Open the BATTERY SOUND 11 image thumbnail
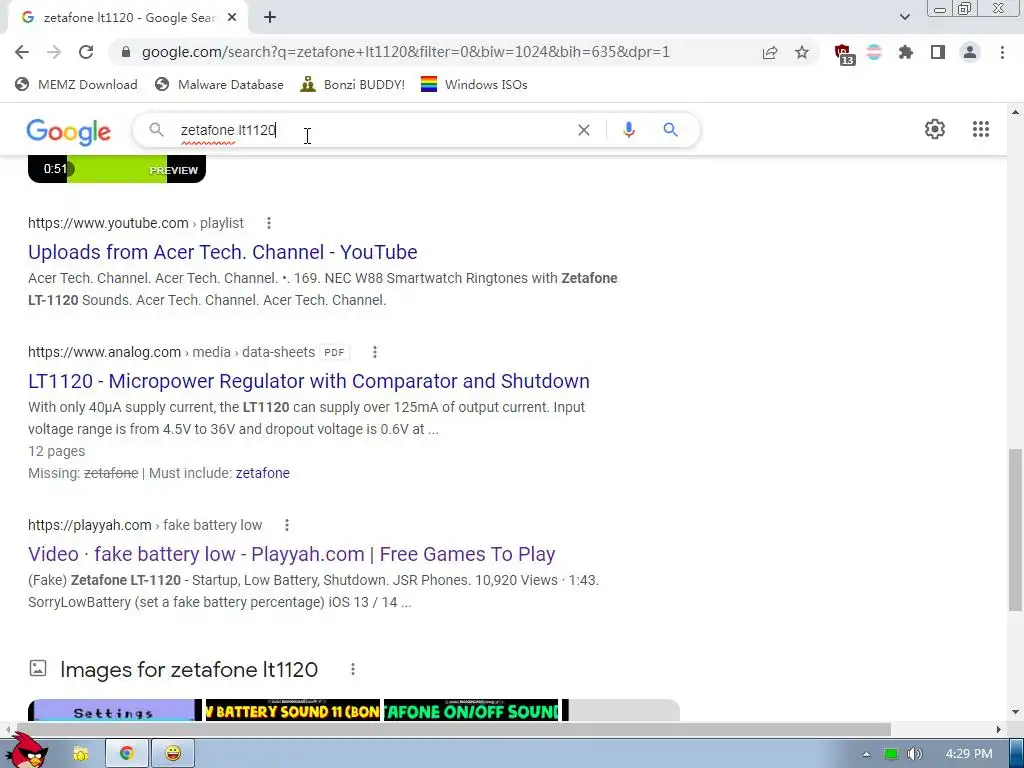The width and height of the screenshot is (1024, 768). click(x=293, y=711)
